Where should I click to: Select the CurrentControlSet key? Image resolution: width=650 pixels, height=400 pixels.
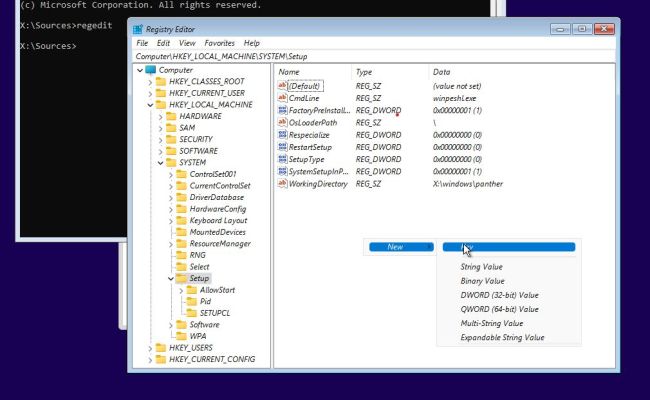click(x=220, y=186)
